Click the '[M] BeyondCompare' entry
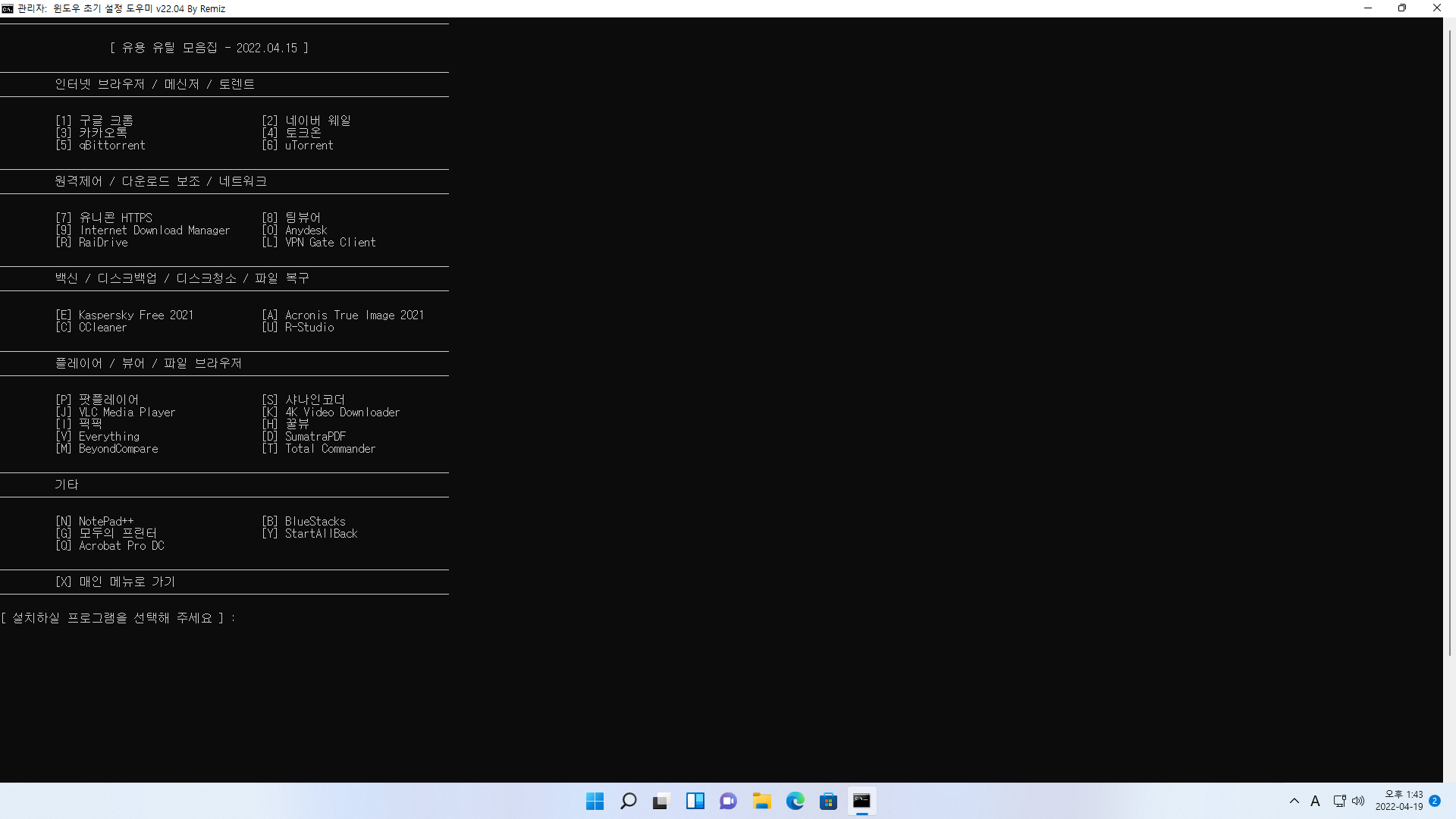Image resolution: width=1456 pixels, height=819 pixels. click(x=107, y=449)
